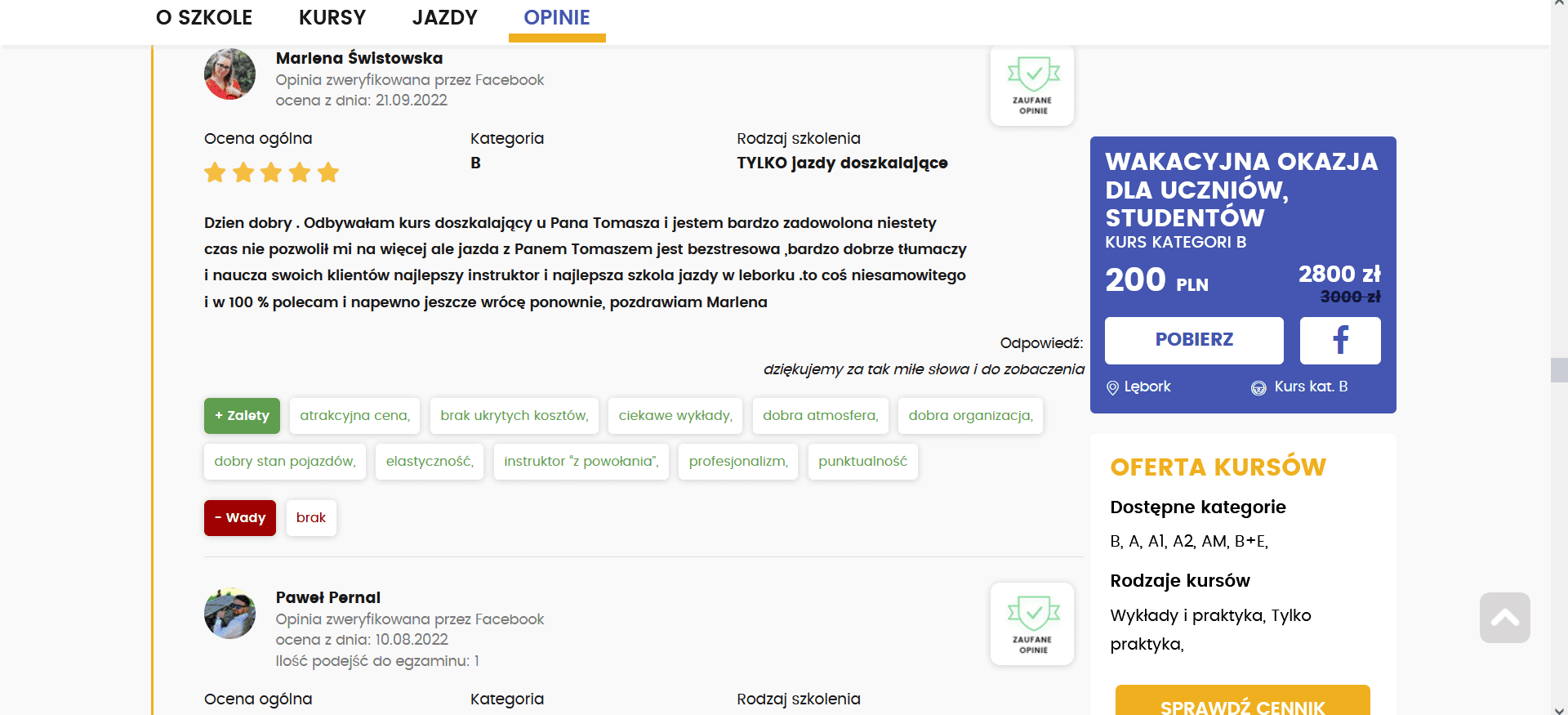Click the page vertical scrollbar thumb
Image resolution: width=1568 pixels, height=715 pixels.
click(1559, 369)
